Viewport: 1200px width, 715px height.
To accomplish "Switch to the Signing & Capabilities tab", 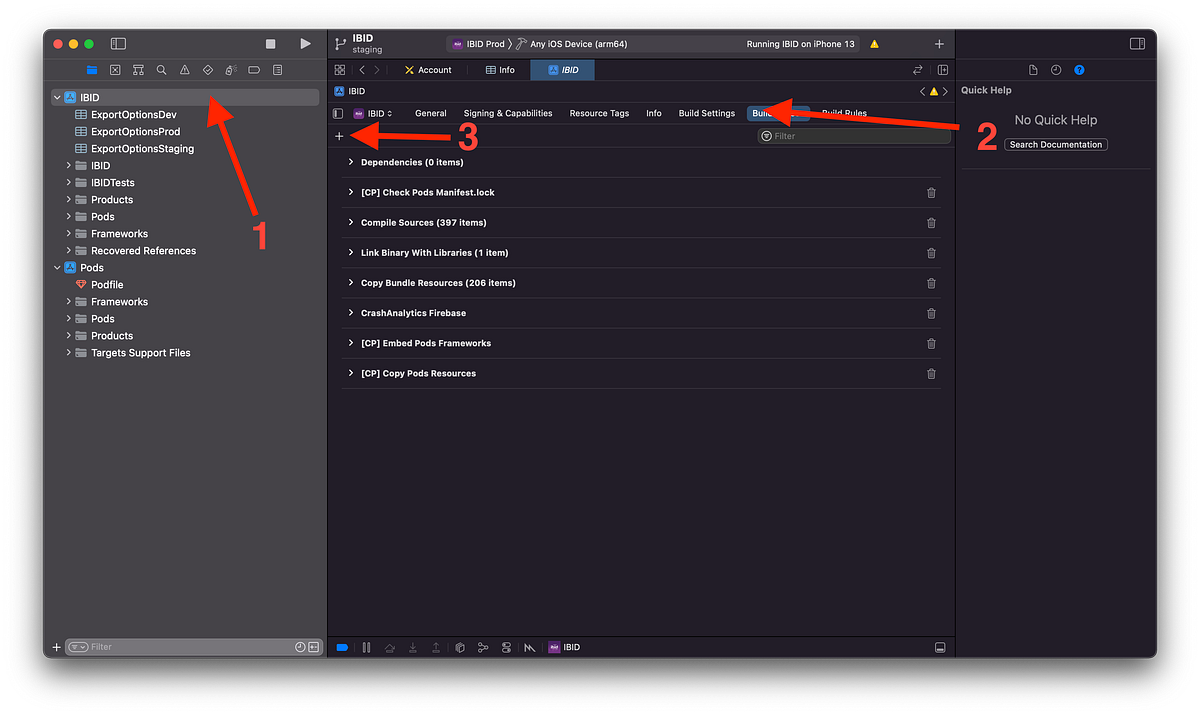I will [x=508, y=113].
